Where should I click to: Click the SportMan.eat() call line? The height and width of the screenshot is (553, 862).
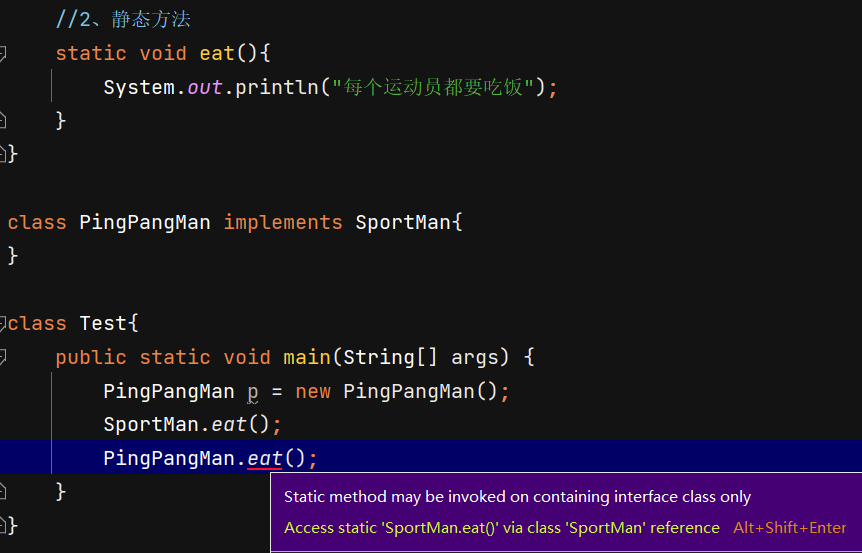[x=192, y=424]
